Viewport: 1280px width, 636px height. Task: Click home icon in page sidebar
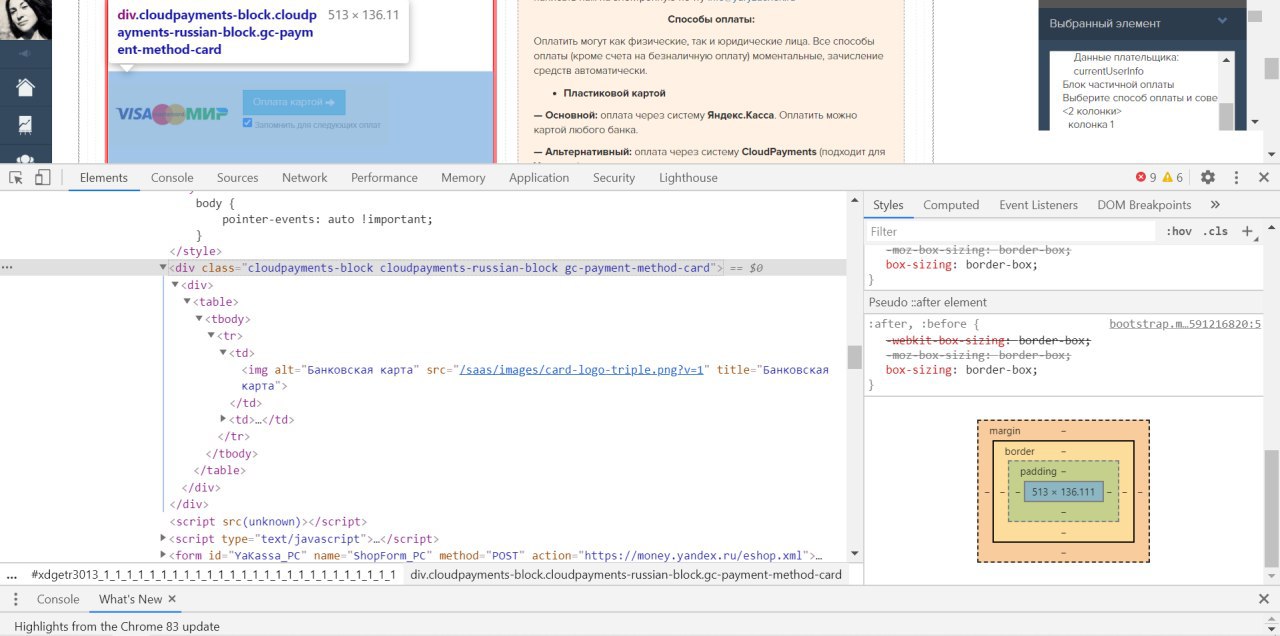click(25, 88)
